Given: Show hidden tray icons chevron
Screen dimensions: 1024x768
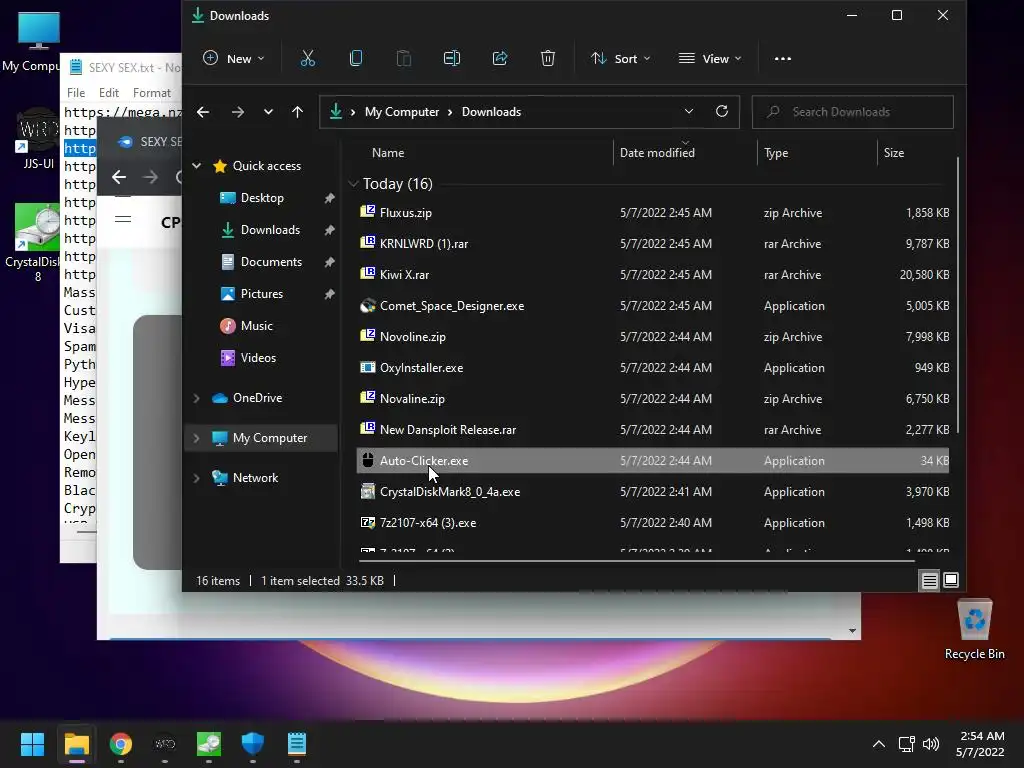Looking at the screenshot, I should 879,744.
